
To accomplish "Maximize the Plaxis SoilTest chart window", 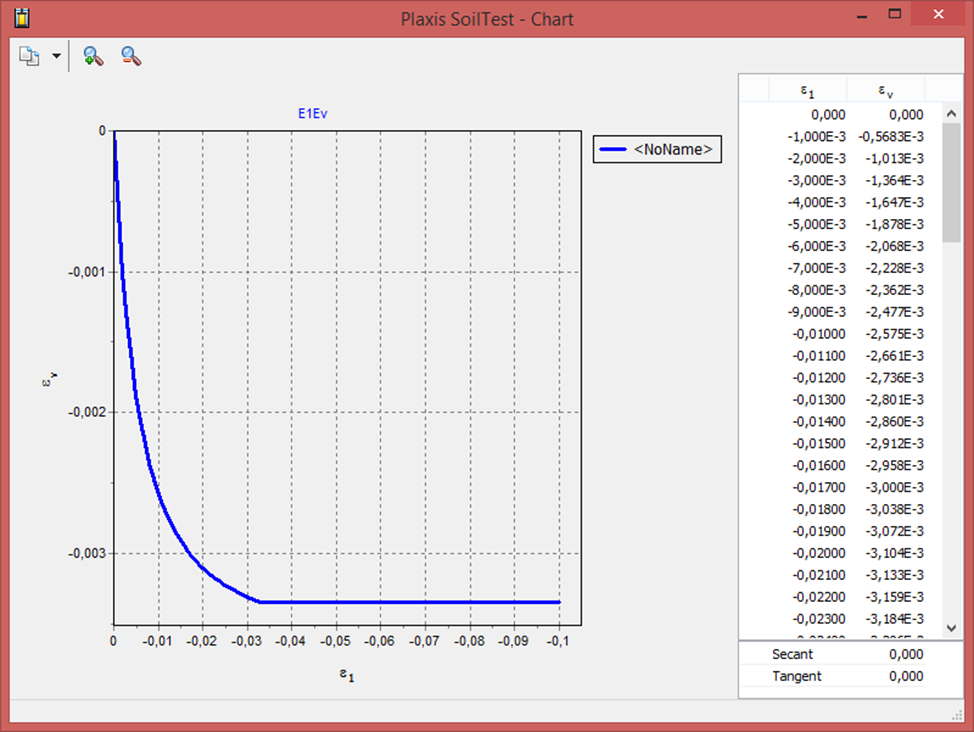I will [x=895, y=15].
